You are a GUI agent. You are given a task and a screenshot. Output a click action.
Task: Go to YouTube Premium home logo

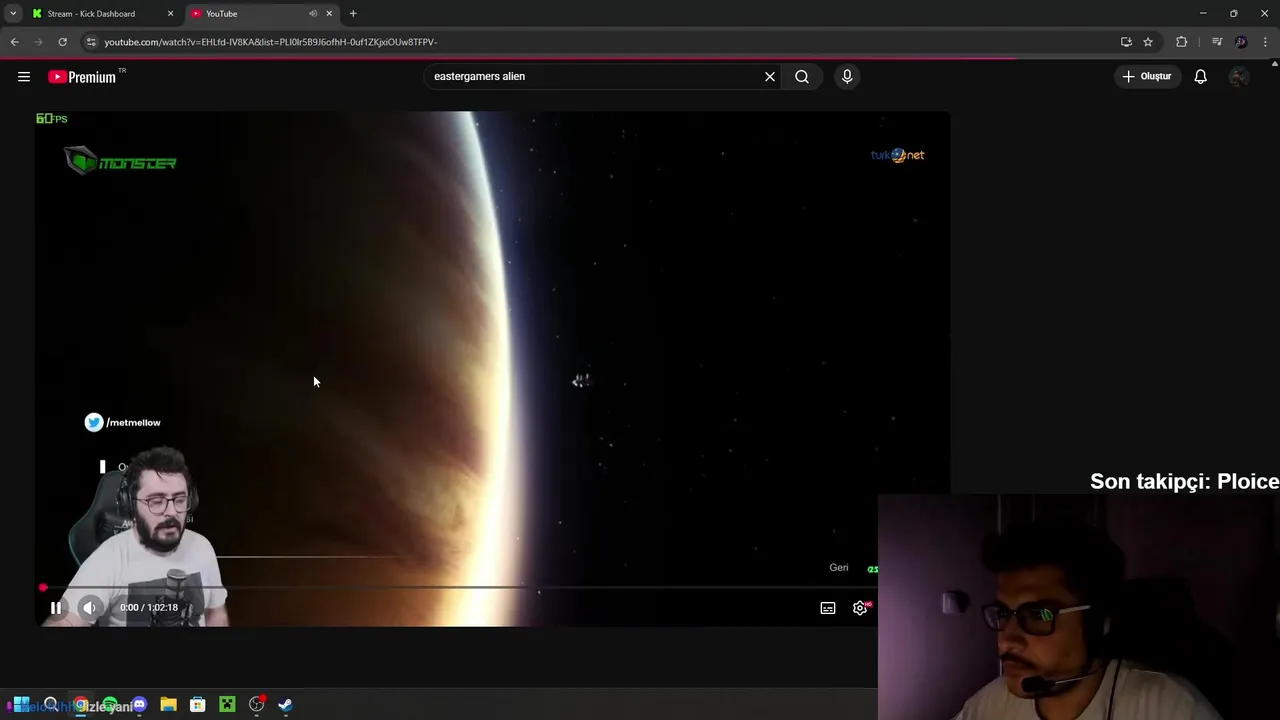coord(82,77)
